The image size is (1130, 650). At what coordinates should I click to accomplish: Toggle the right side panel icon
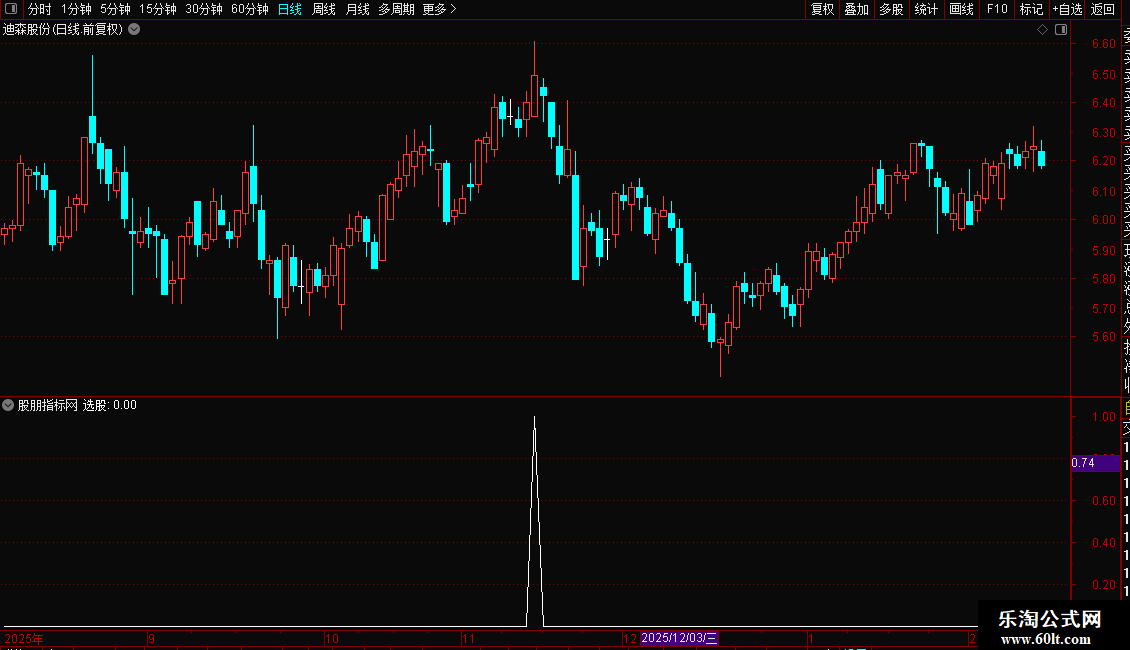[1061, 30]
